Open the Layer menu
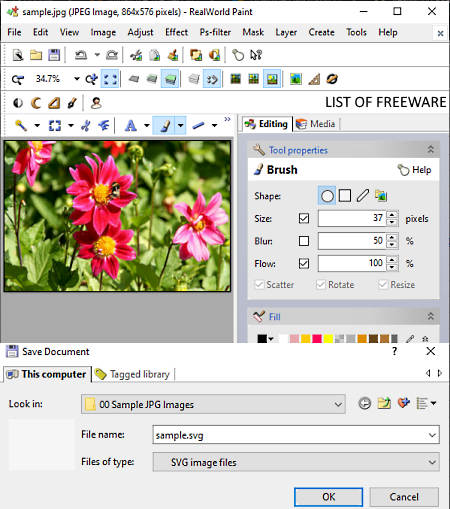The height and width of the screenshot is (509, 450). (x=286, y=32)
